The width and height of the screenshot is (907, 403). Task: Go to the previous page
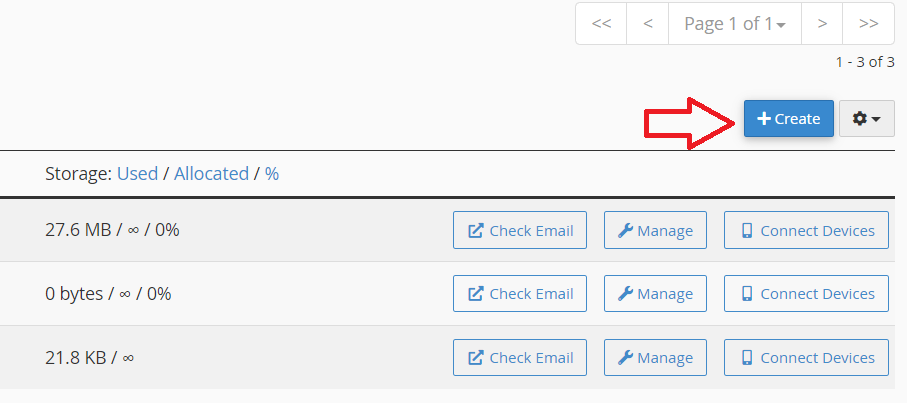[x=648, y=24]
